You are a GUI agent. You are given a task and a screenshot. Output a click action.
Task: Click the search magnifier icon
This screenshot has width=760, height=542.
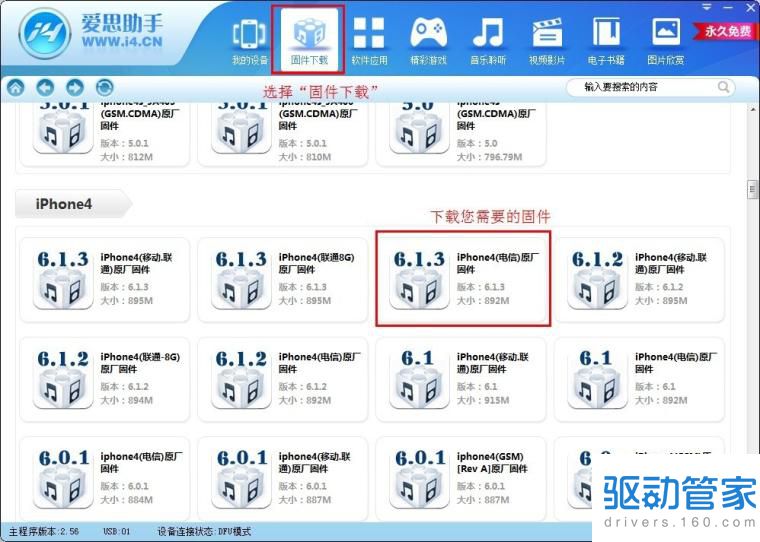[723, 87]
